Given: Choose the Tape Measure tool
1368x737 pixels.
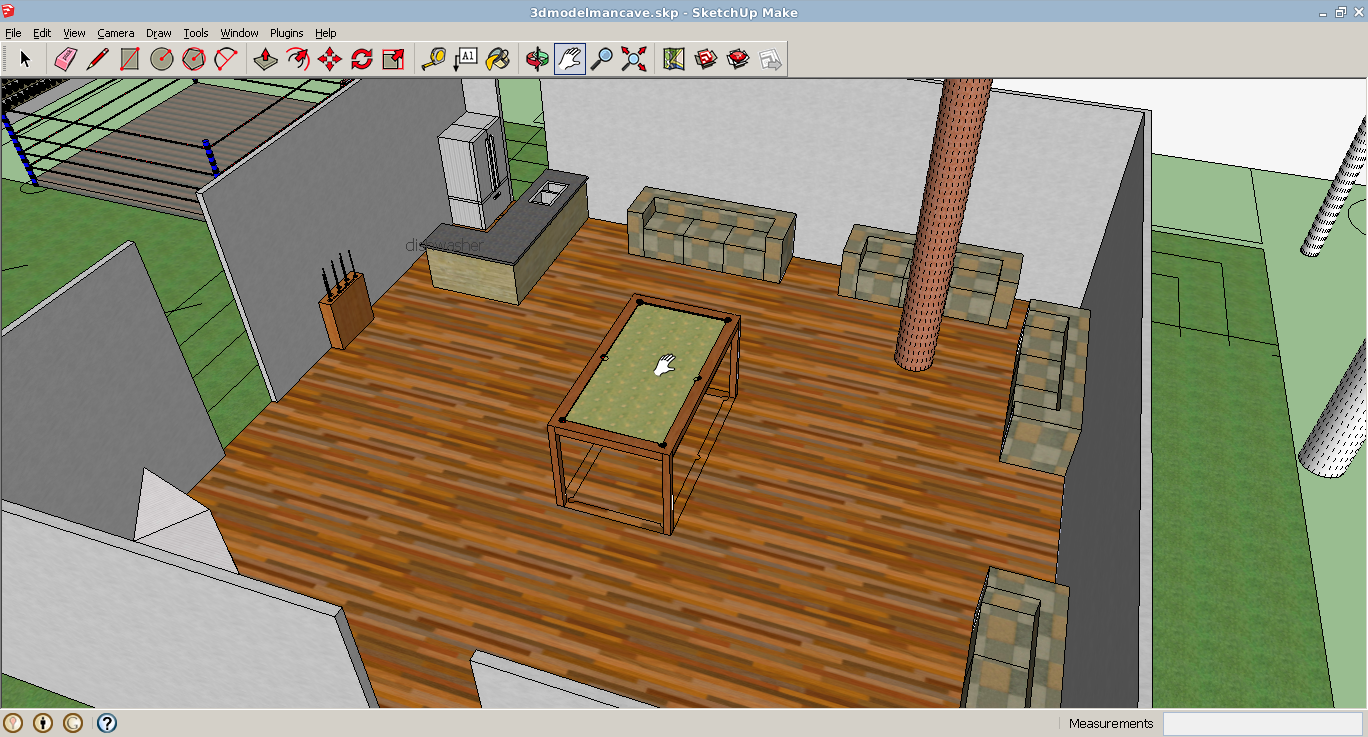Looking at the screenshot, I should click(433, 59).
